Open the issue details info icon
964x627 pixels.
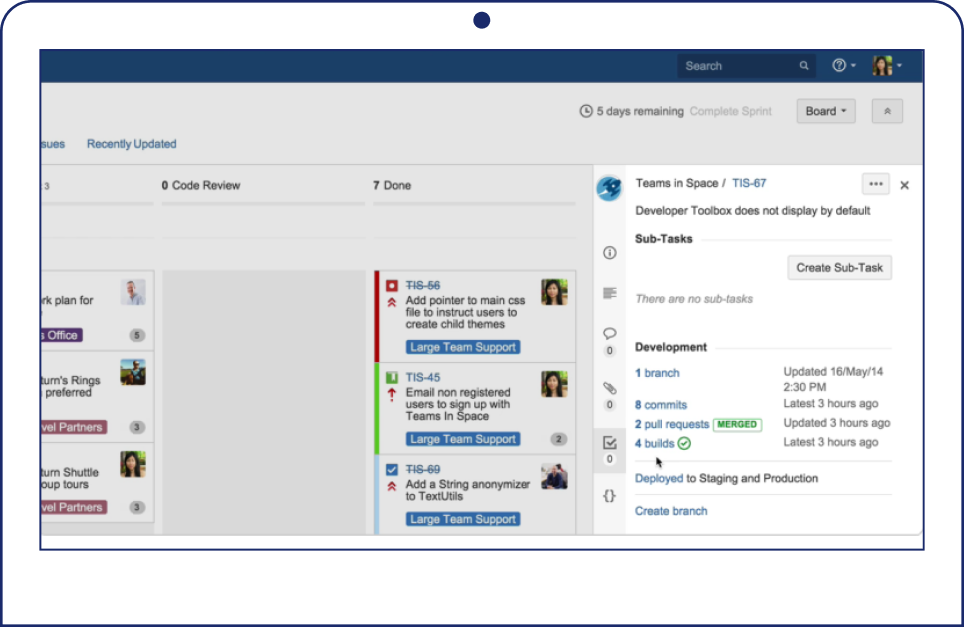tap(609, 253)
